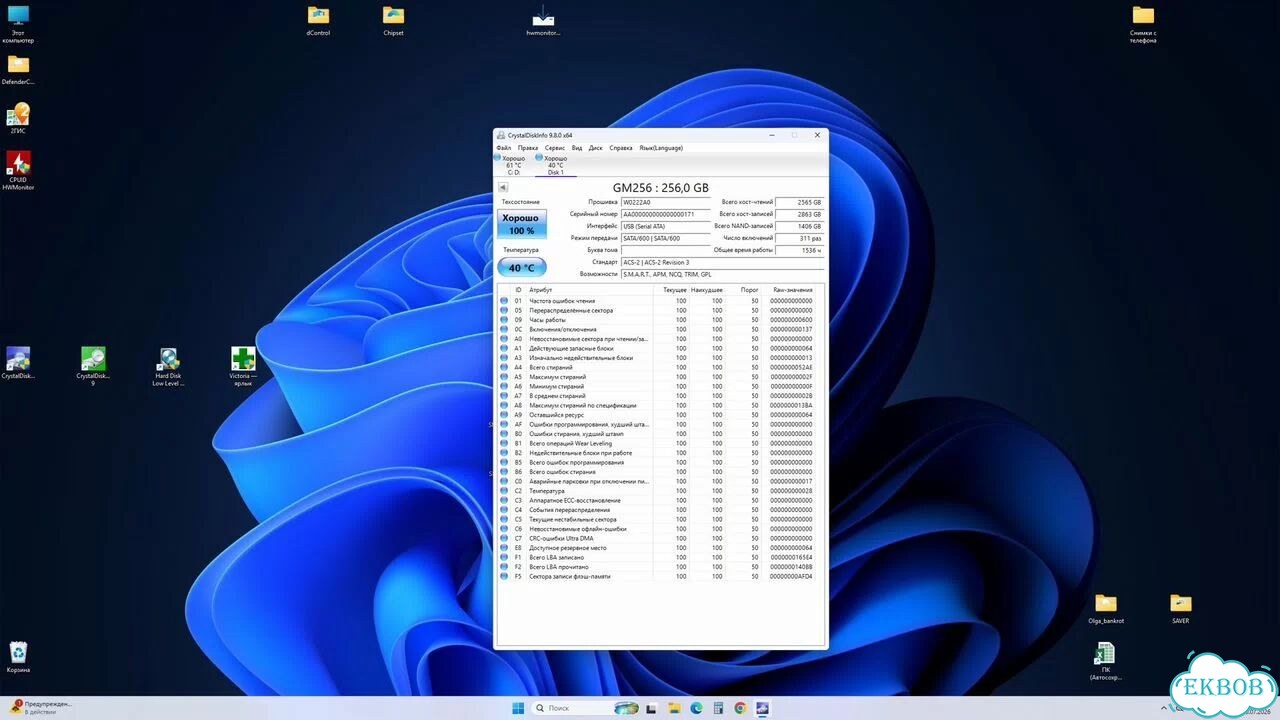Click the USB (Serial ATA) interface field

[665, 226]
